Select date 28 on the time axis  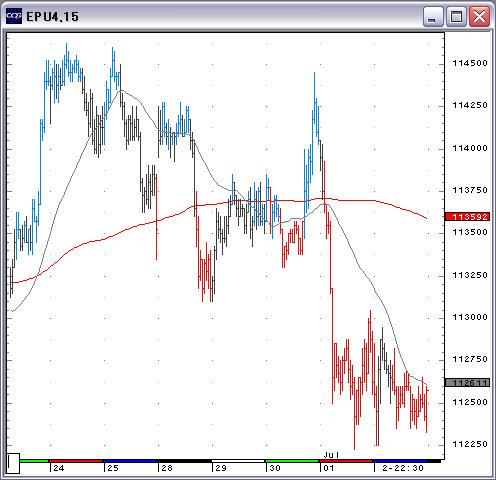[167, 468]
